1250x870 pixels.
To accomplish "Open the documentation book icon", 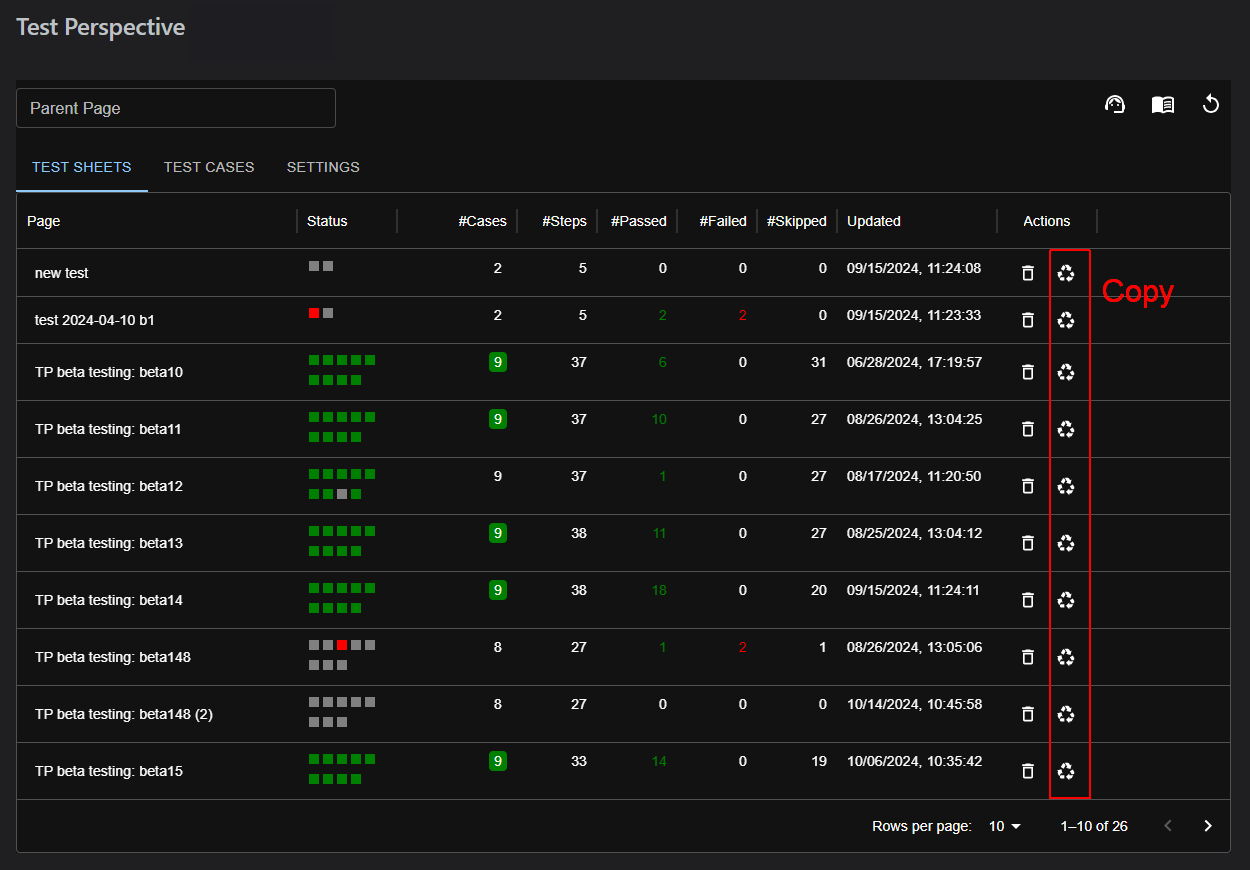I will 1162,104.
